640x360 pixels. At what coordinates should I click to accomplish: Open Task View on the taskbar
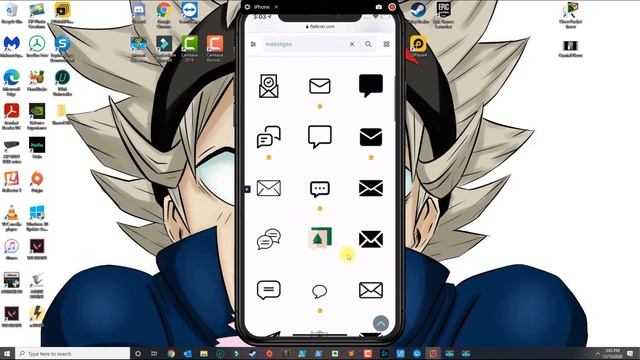pos(154,353)
